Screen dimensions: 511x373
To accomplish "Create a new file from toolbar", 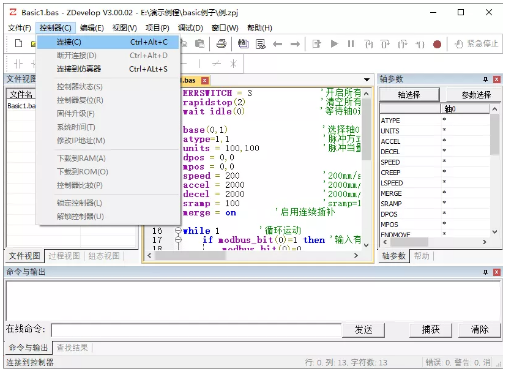I will pyautogui.click(x=19, y=43).
